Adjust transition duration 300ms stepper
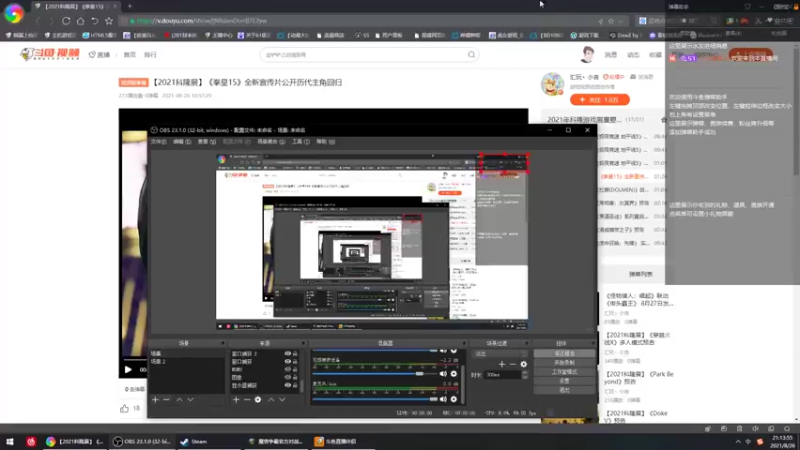This screenshot has height=450, width=800. (x=524, y=375)
